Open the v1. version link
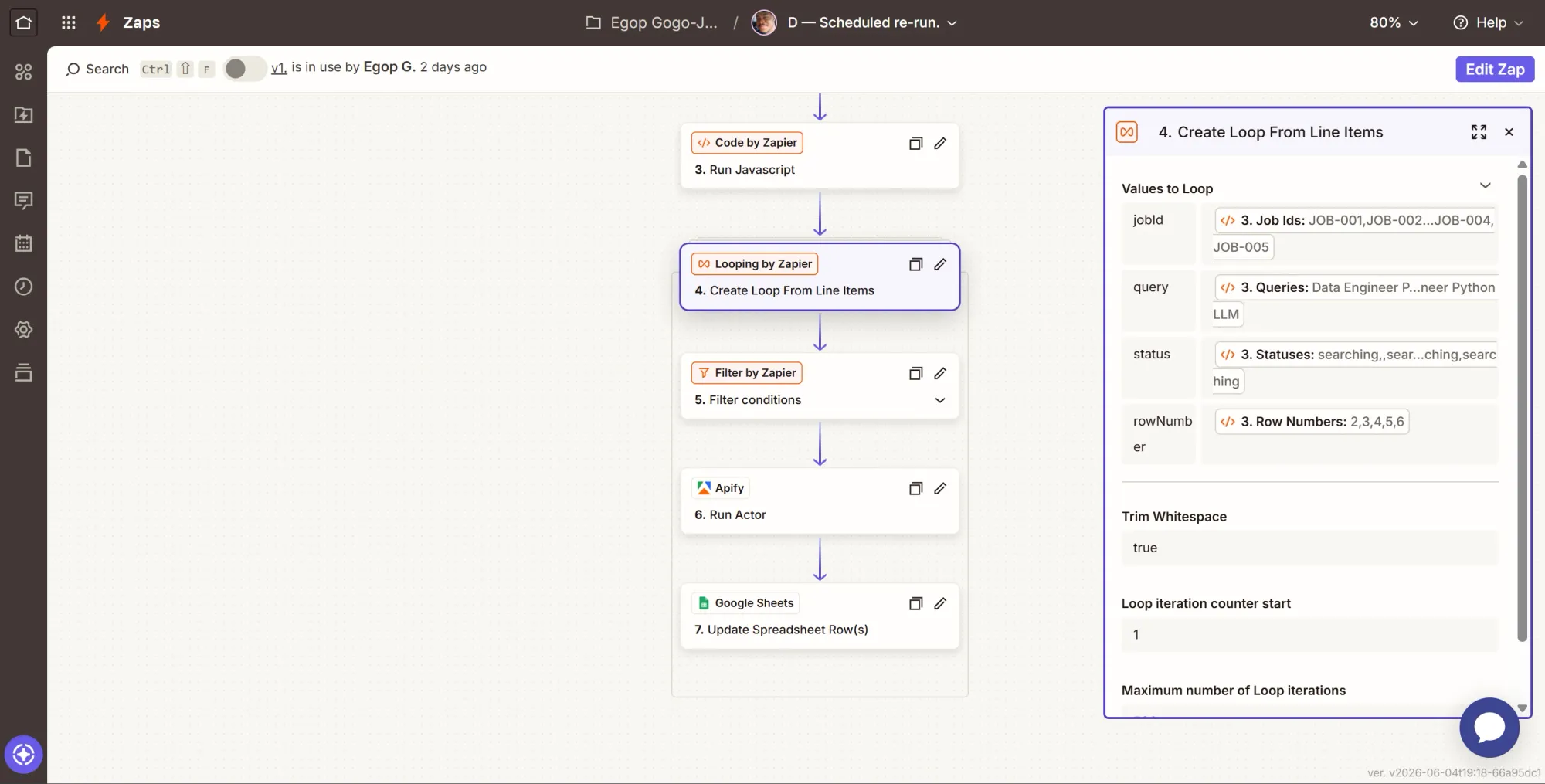 click(279, 67)
